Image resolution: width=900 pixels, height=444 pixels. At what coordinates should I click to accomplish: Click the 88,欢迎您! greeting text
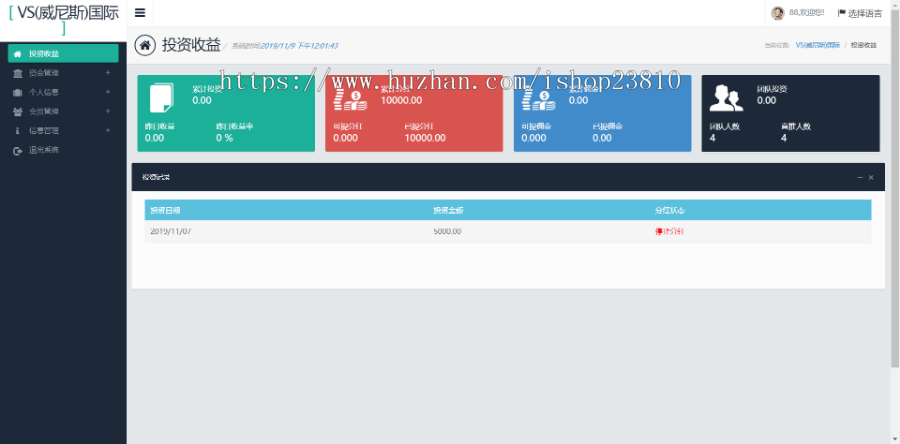tap(806, 13)
